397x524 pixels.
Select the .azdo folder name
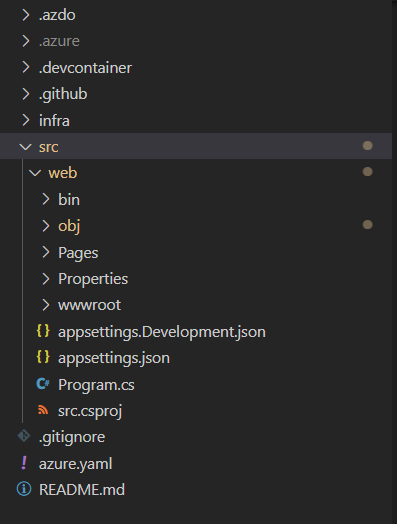pos(57,15)
